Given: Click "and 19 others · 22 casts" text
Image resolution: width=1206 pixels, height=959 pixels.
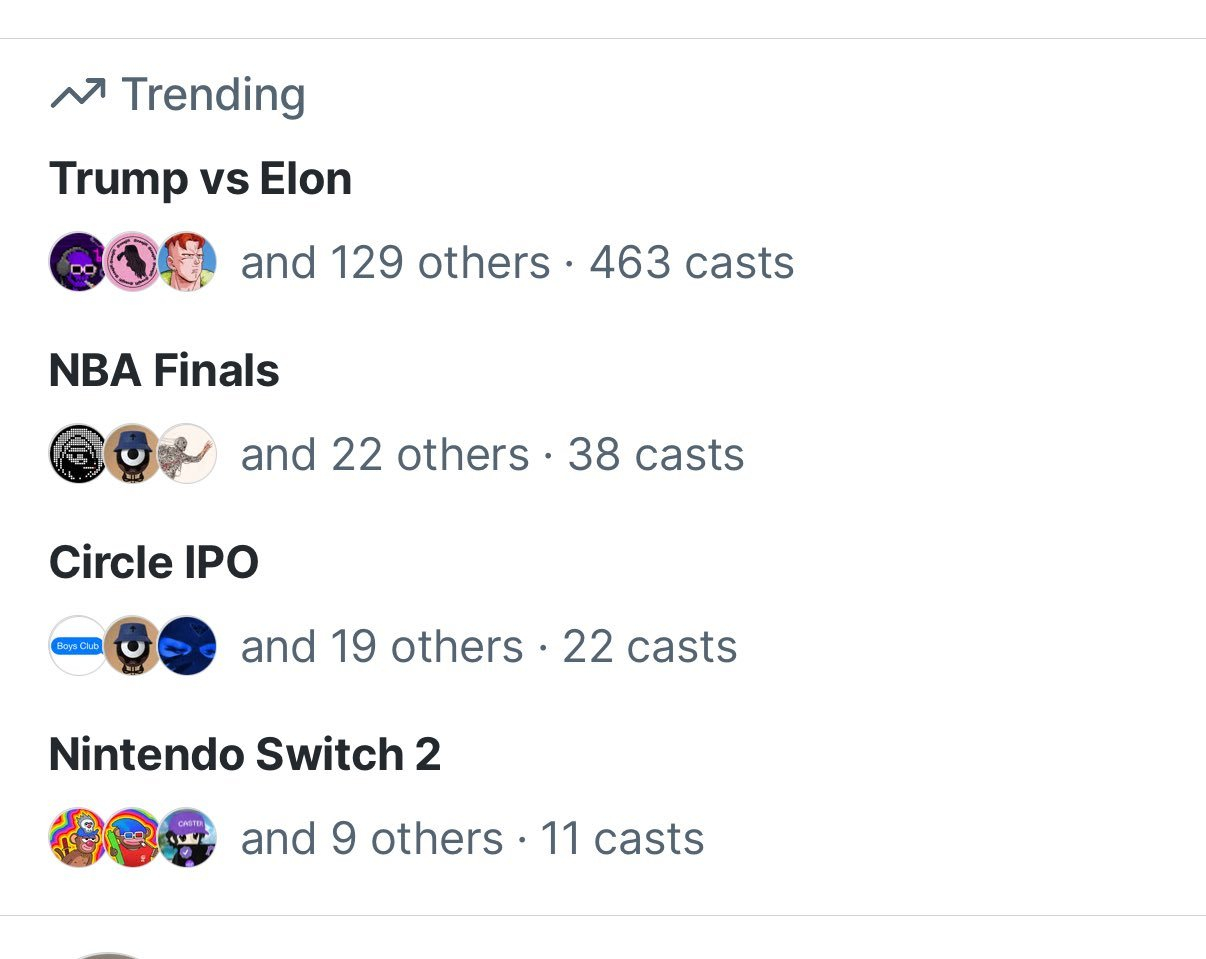Looking at the screenshot, I should point(489,647).
